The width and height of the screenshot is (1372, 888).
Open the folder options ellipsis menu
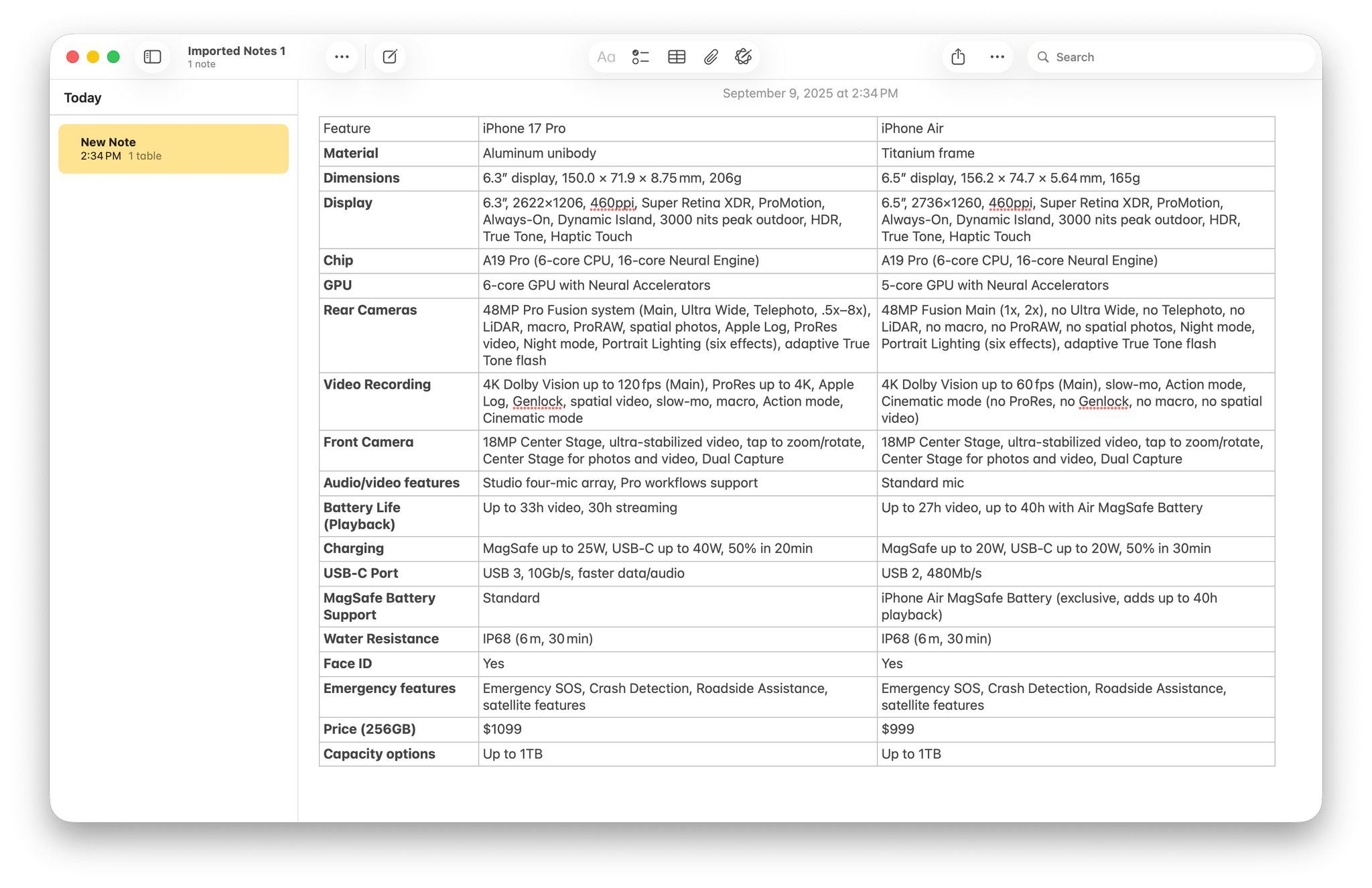tap(342, 57)
